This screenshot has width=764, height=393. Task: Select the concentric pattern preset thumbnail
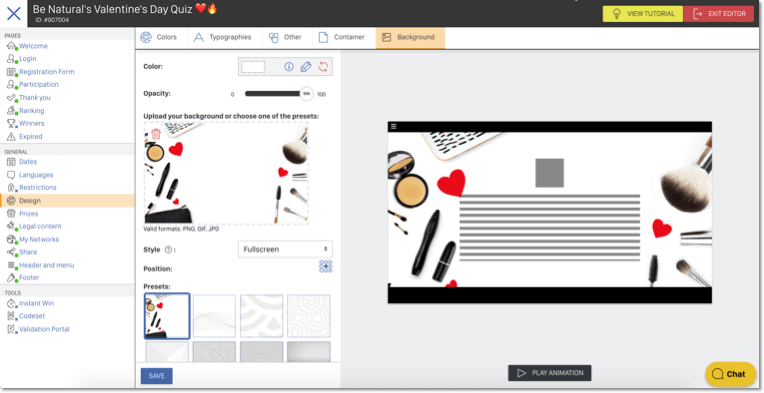tap(309, 316)
